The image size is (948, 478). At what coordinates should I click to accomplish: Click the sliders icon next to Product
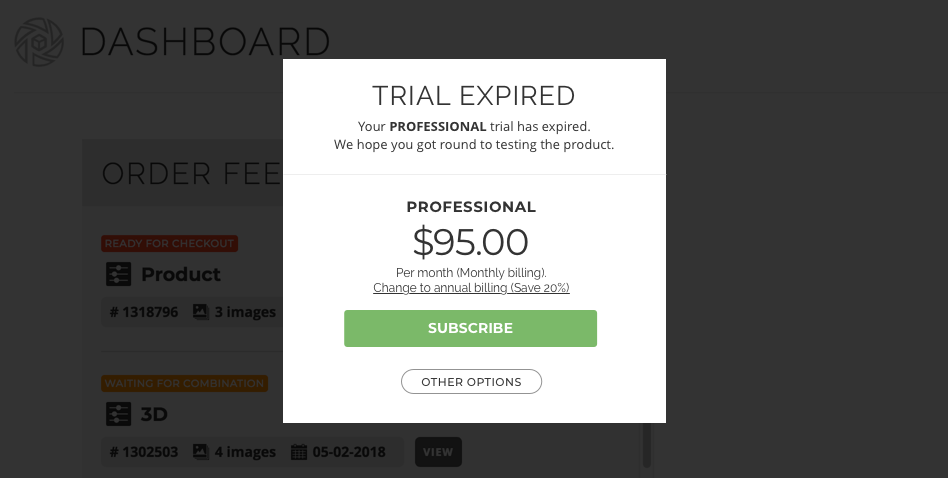(118, 274)
